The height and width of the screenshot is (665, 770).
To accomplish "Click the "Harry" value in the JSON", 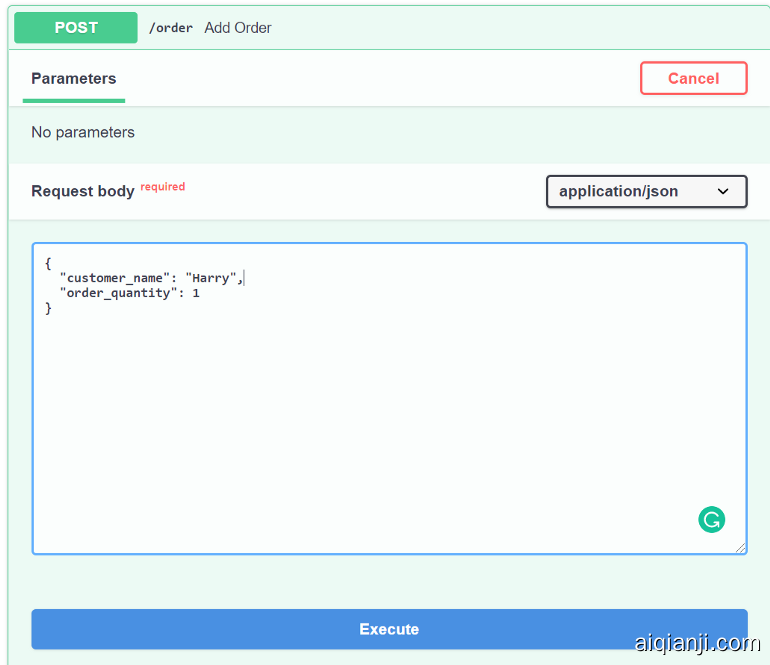I will [211, 278].
